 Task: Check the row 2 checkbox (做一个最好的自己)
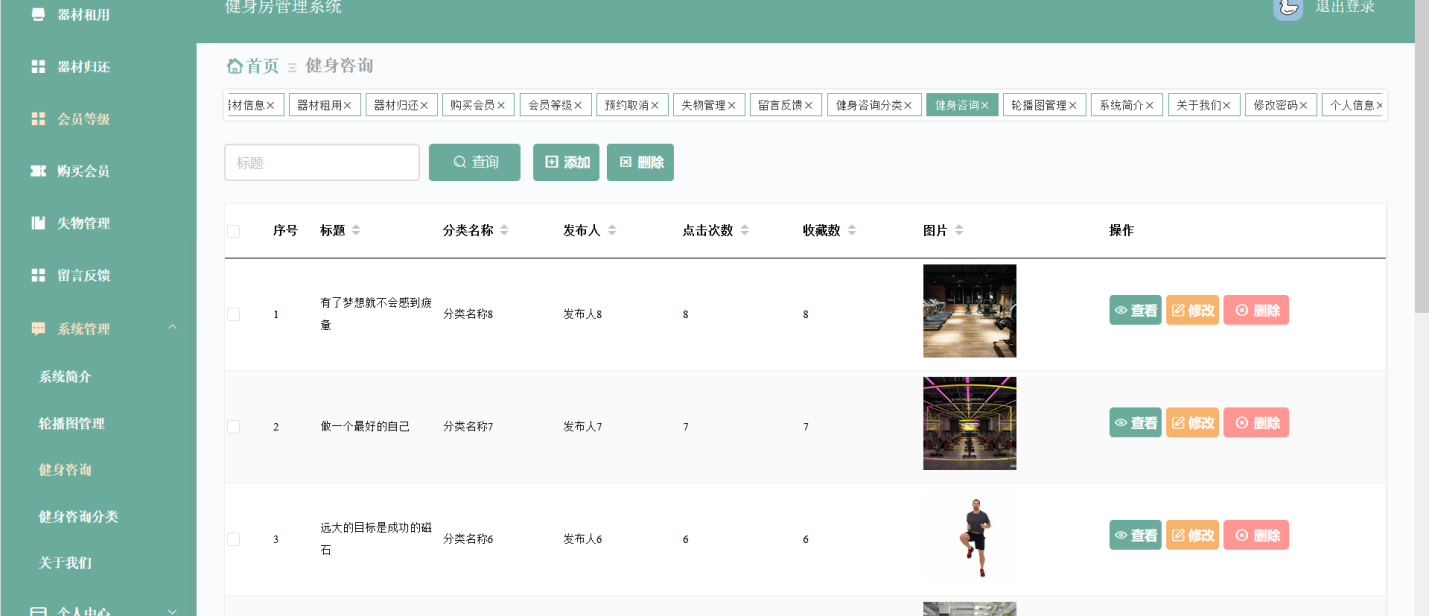tap(234, 426)
